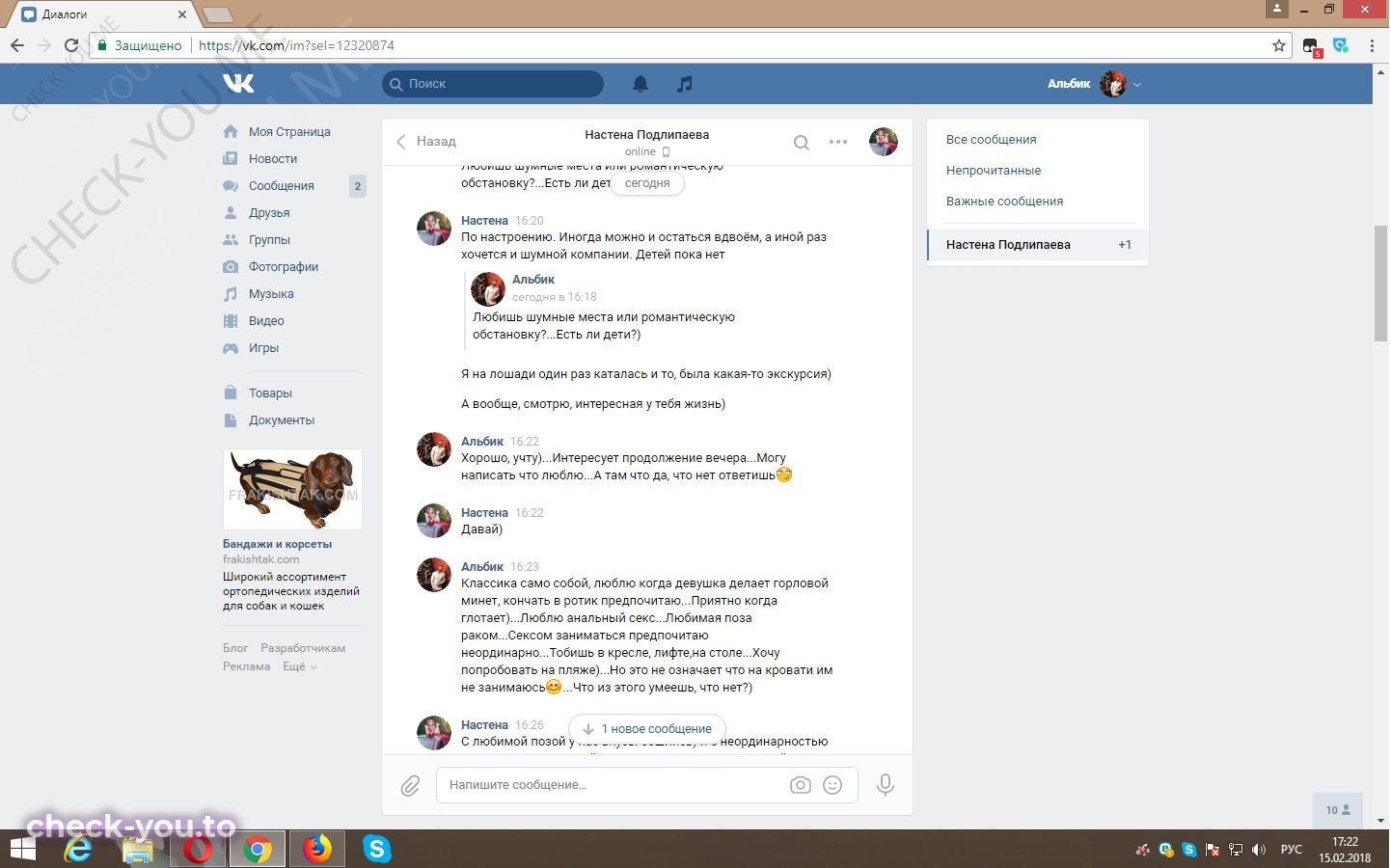Open Chrome three-dots menu
Image resolution: width=1391 pixels, height=868 pixels.
[x=1372, y=45]
